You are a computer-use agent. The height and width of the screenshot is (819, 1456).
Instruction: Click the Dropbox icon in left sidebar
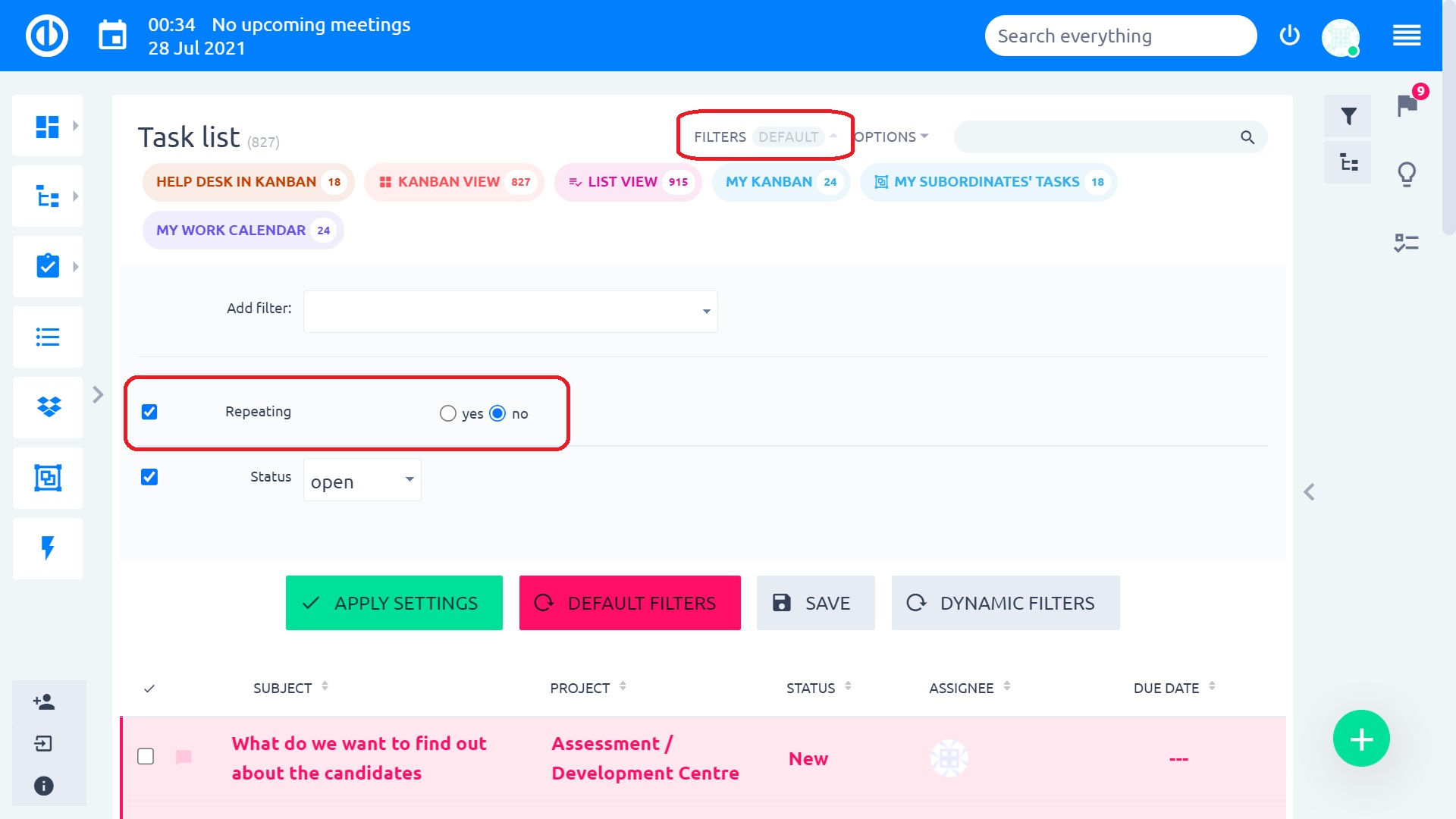click(48, 407)
